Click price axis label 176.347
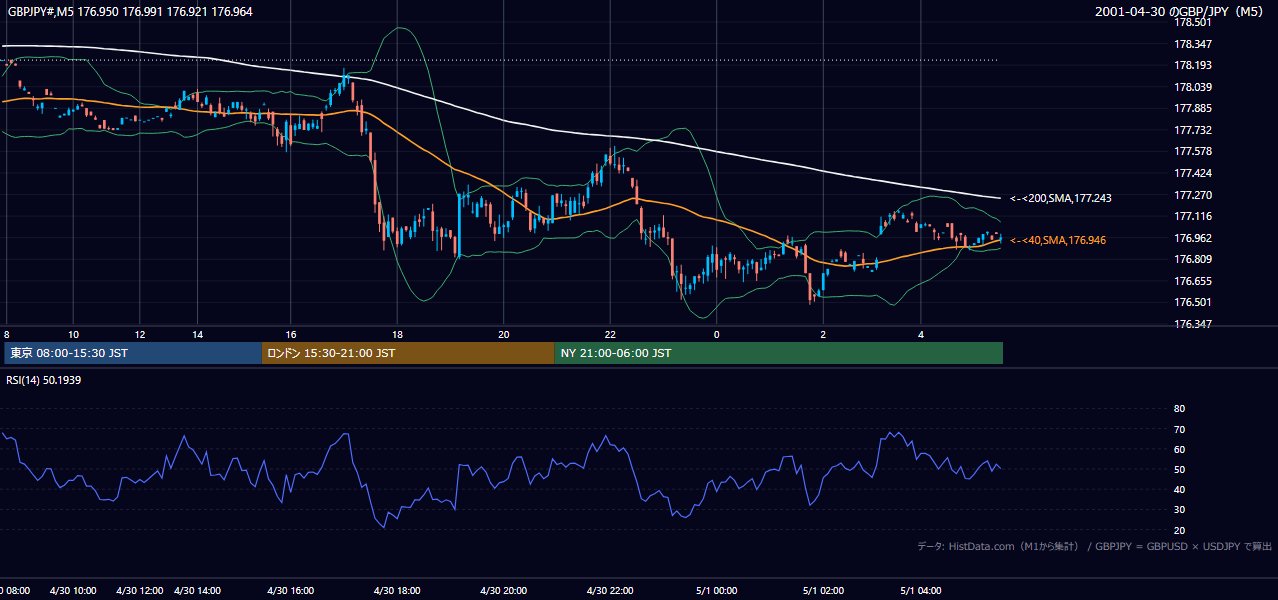The width and height of the screenshot is (1278, 600). (1192, 324)
